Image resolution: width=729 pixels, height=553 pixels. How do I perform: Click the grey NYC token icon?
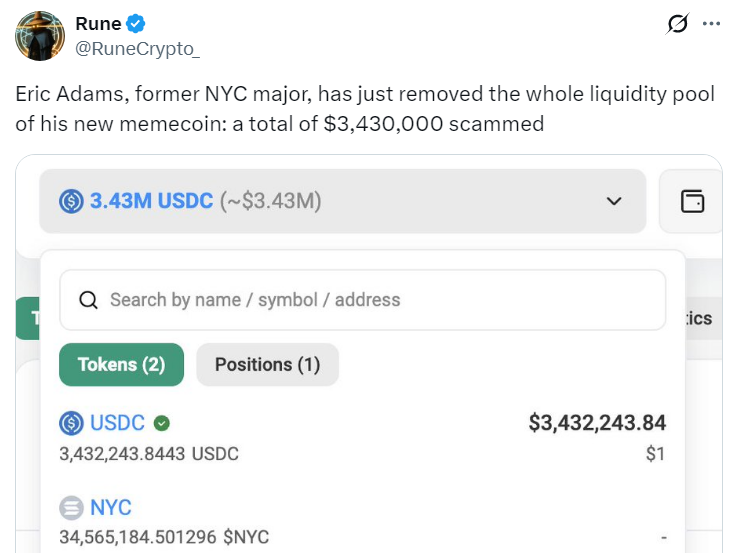[72, 508]
